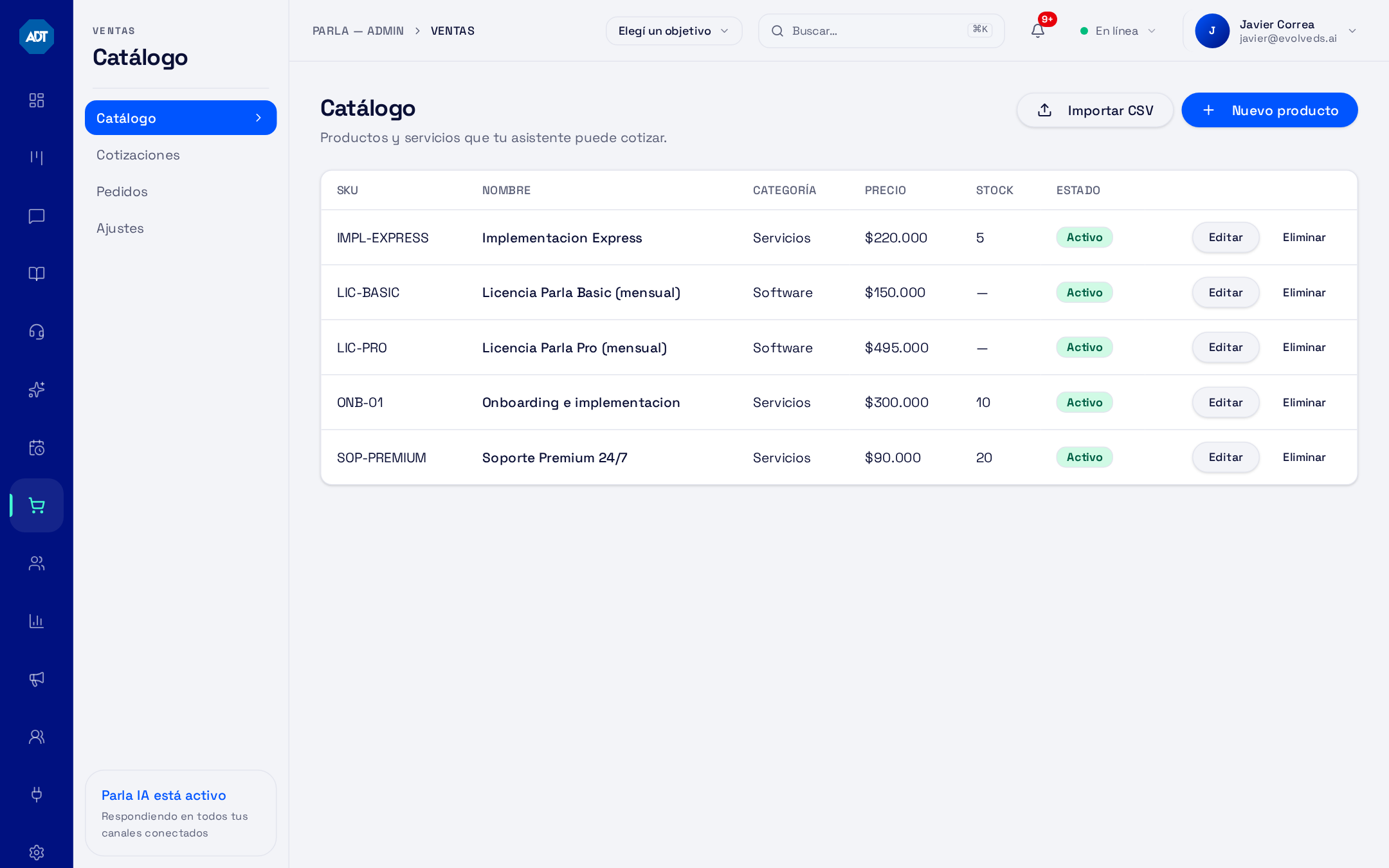Click the Activo badge for LIC-PRO
1389x868 pixels.
point(1084,347)
